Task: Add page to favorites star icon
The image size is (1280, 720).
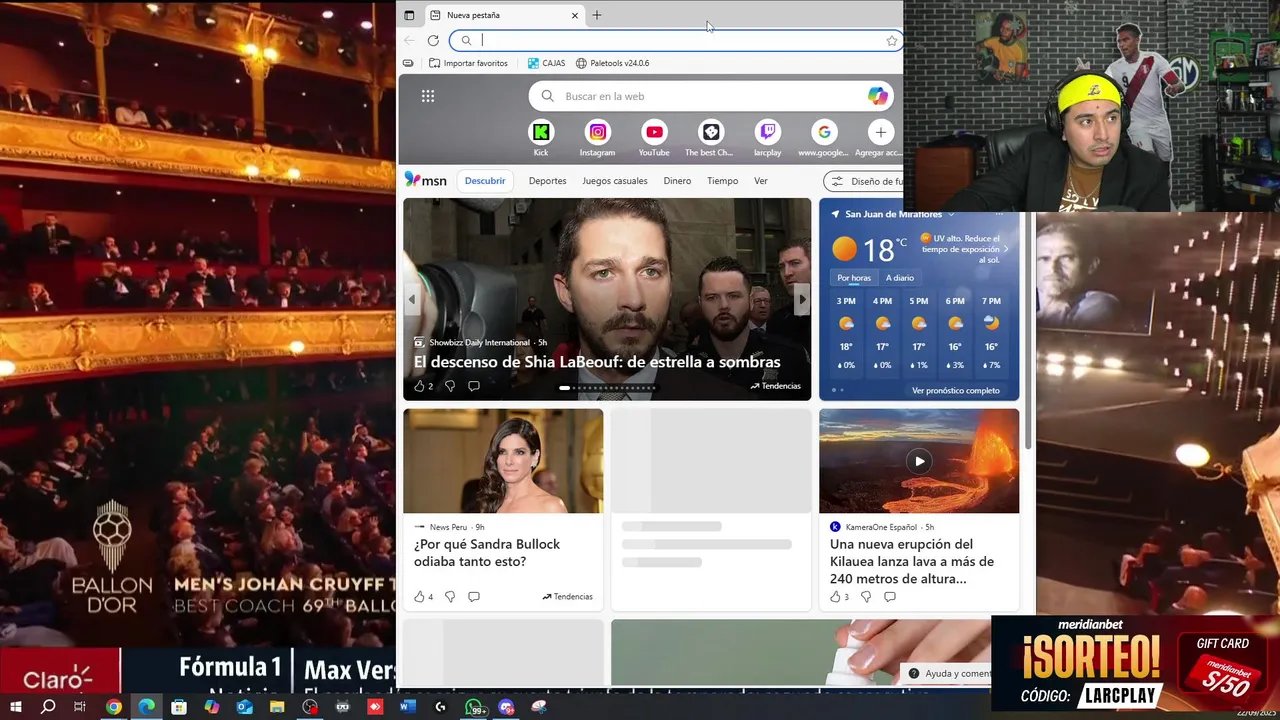Action: click(x=891, y=41)
